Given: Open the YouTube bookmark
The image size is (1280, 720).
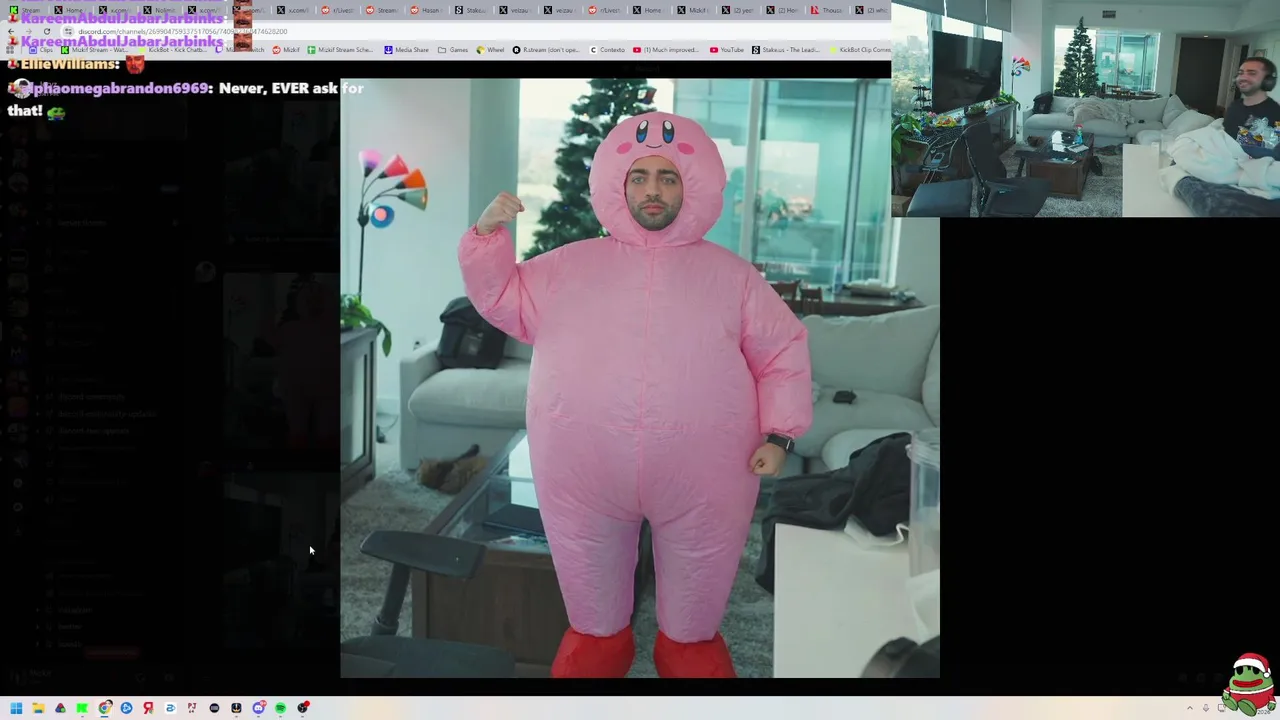Looking at the screenshot, I should pyautogui.click(x=727, y=50).
